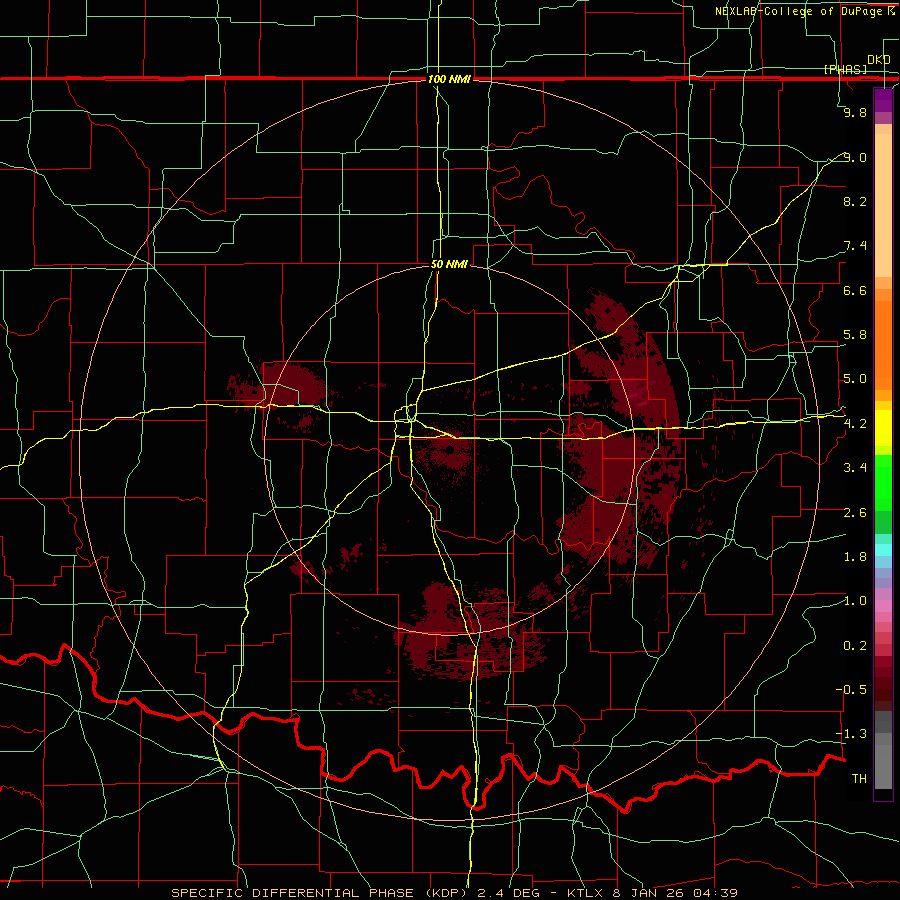The width and height of the screenshot is (900, 900).
Task: Click the 9.8 value on the color scale
Action: [x=855, y=112]
